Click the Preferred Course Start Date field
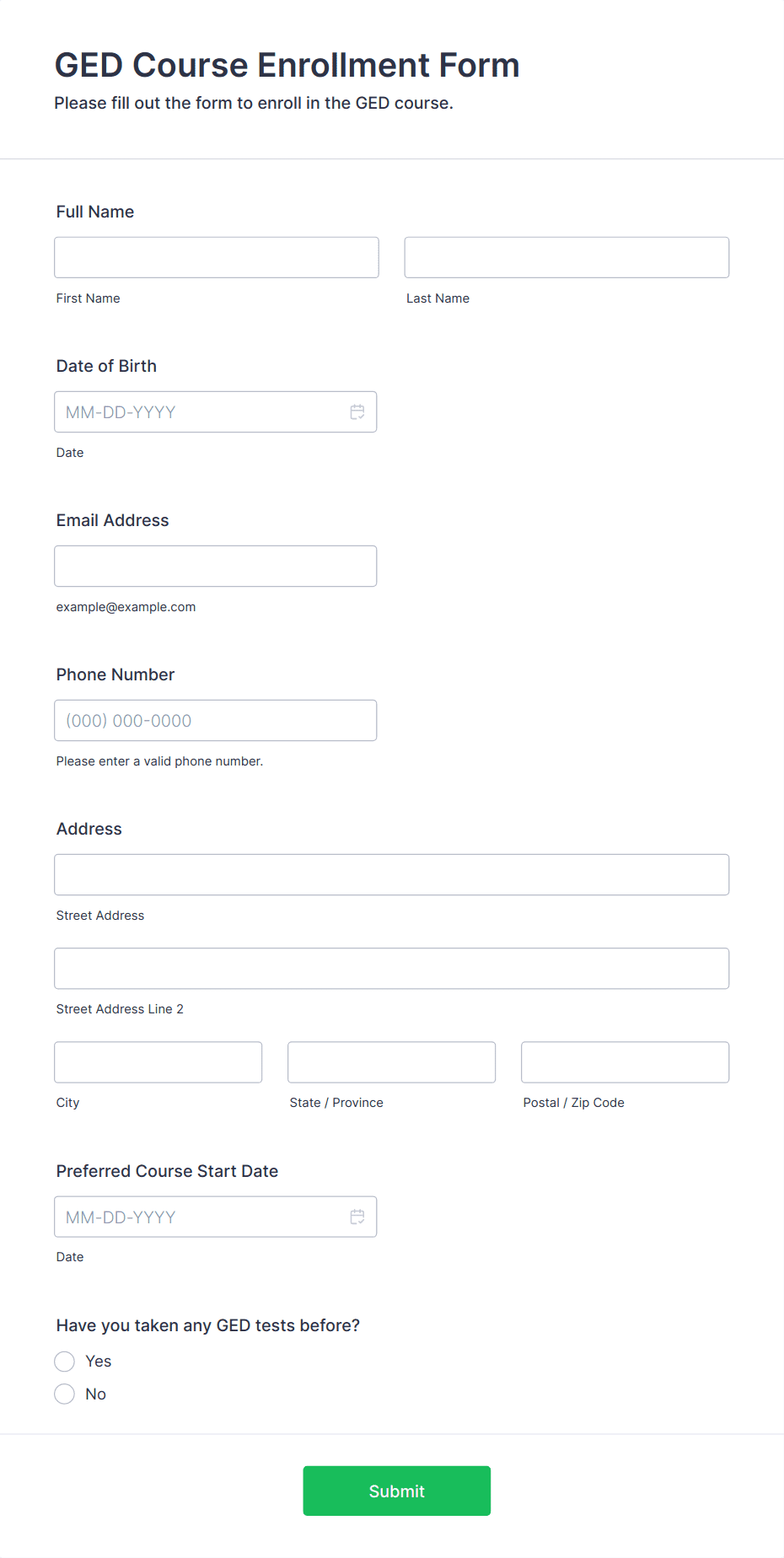Screen dimensions: 784x1558 click(216, 1217)
